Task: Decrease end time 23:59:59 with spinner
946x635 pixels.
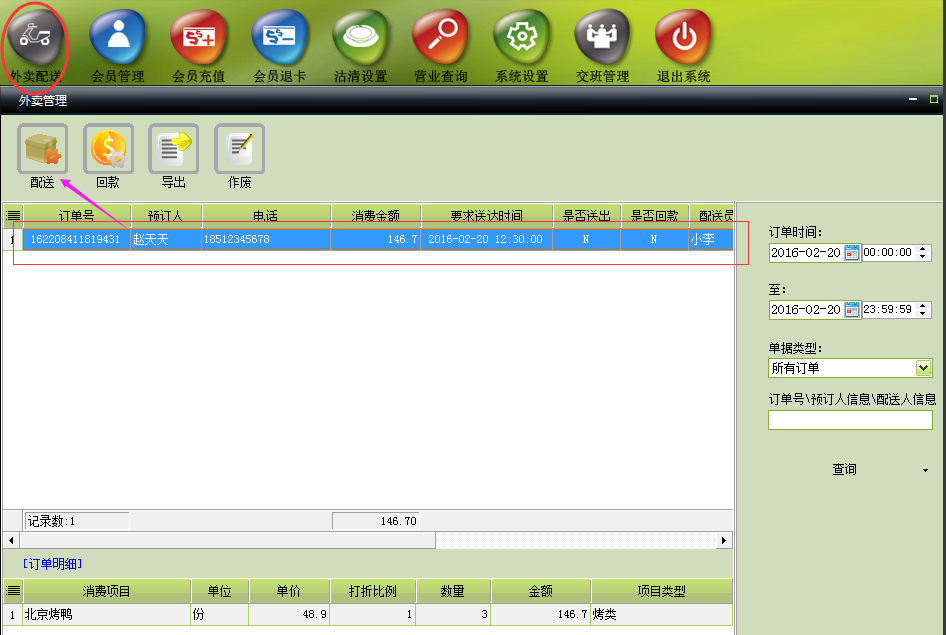Action: click(922, 314)
